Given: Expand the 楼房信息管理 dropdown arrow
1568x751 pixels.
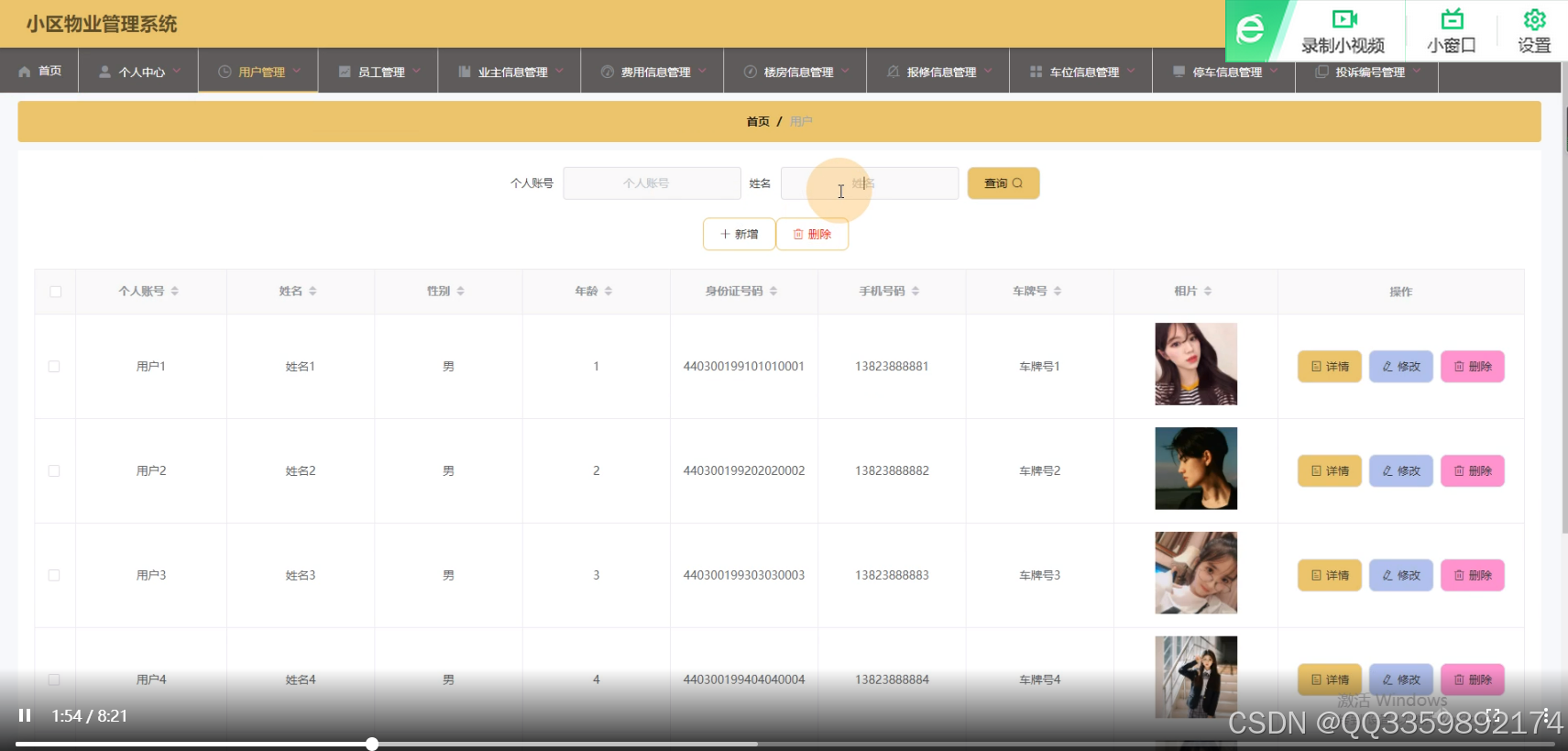Looking at the screenshot, I should 845,71.
